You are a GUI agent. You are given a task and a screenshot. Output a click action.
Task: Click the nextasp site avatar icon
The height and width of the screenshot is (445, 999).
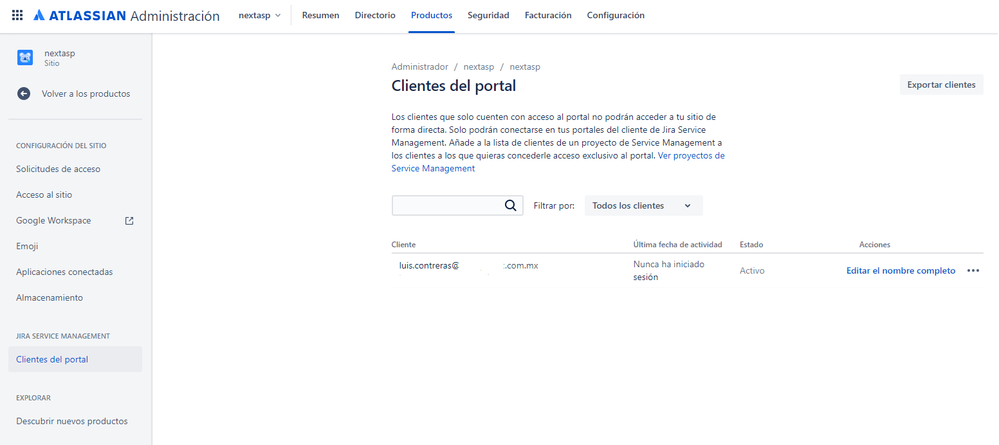pos(25,58)
